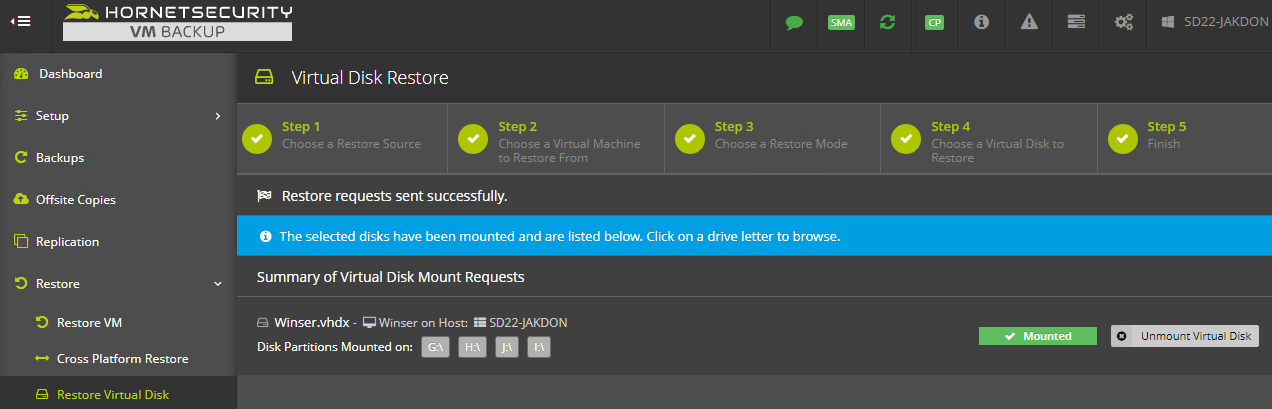Collapse the Restore menu section
Viewport: 1272px width, 409px height.
click(218, 284)
